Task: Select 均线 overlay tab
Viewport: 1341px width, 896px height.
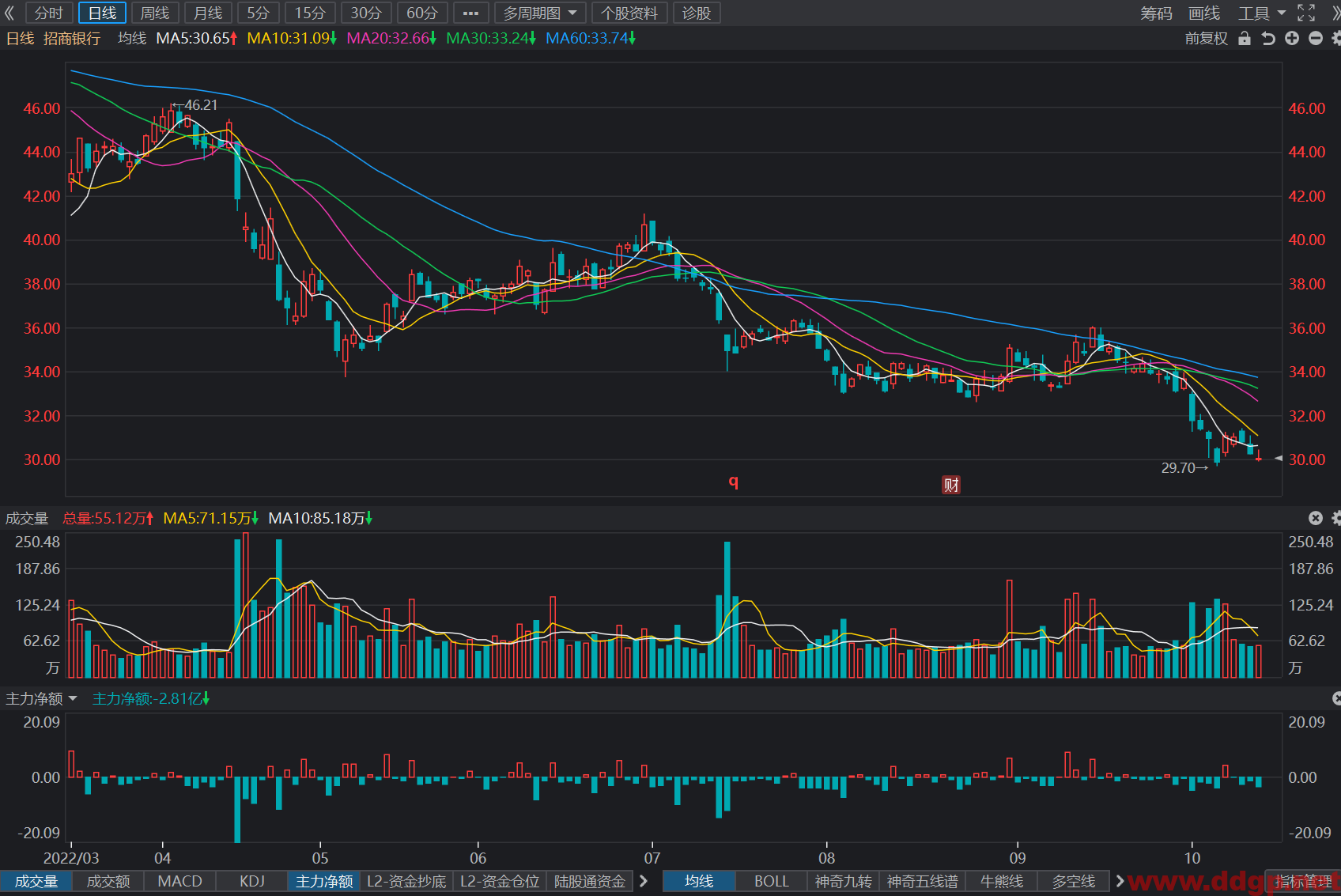Action: (699, 881)
